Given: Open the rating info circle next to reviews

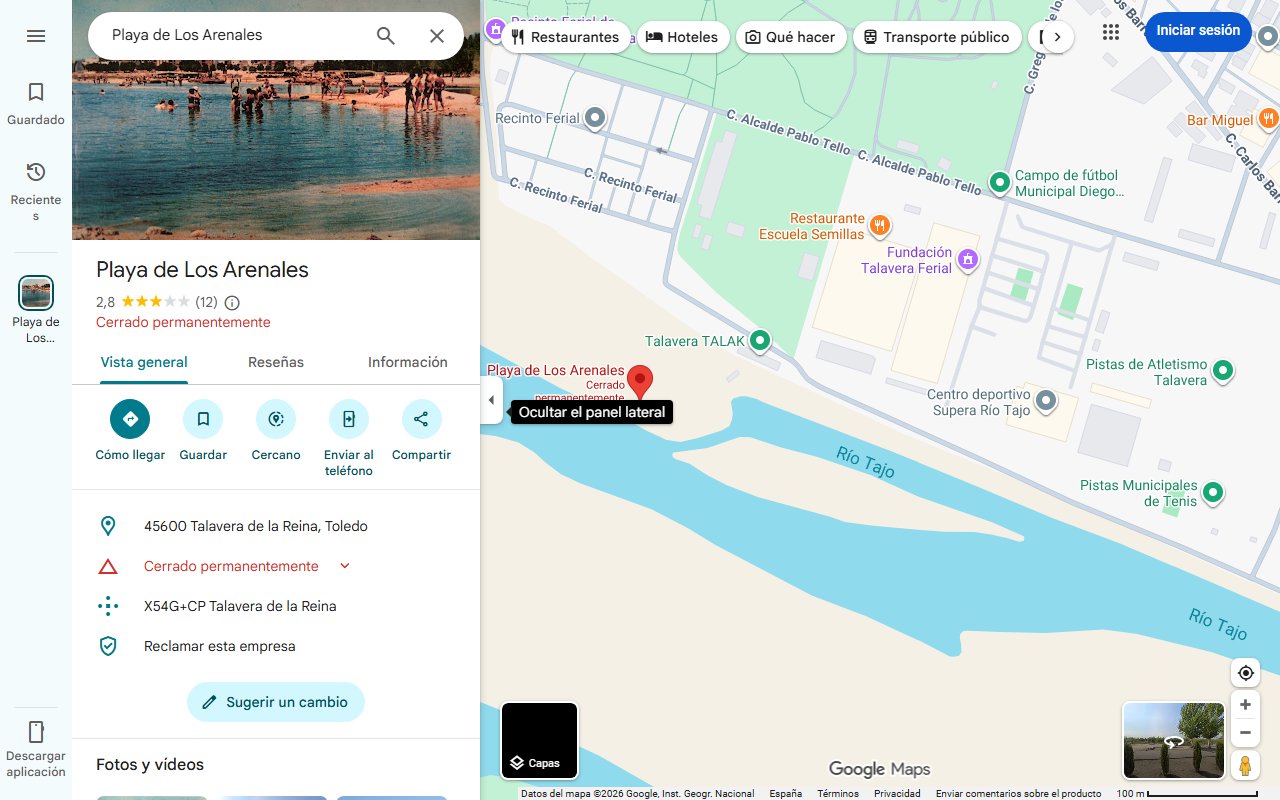Looking at the screenshot, I should [x=231, y=302].
